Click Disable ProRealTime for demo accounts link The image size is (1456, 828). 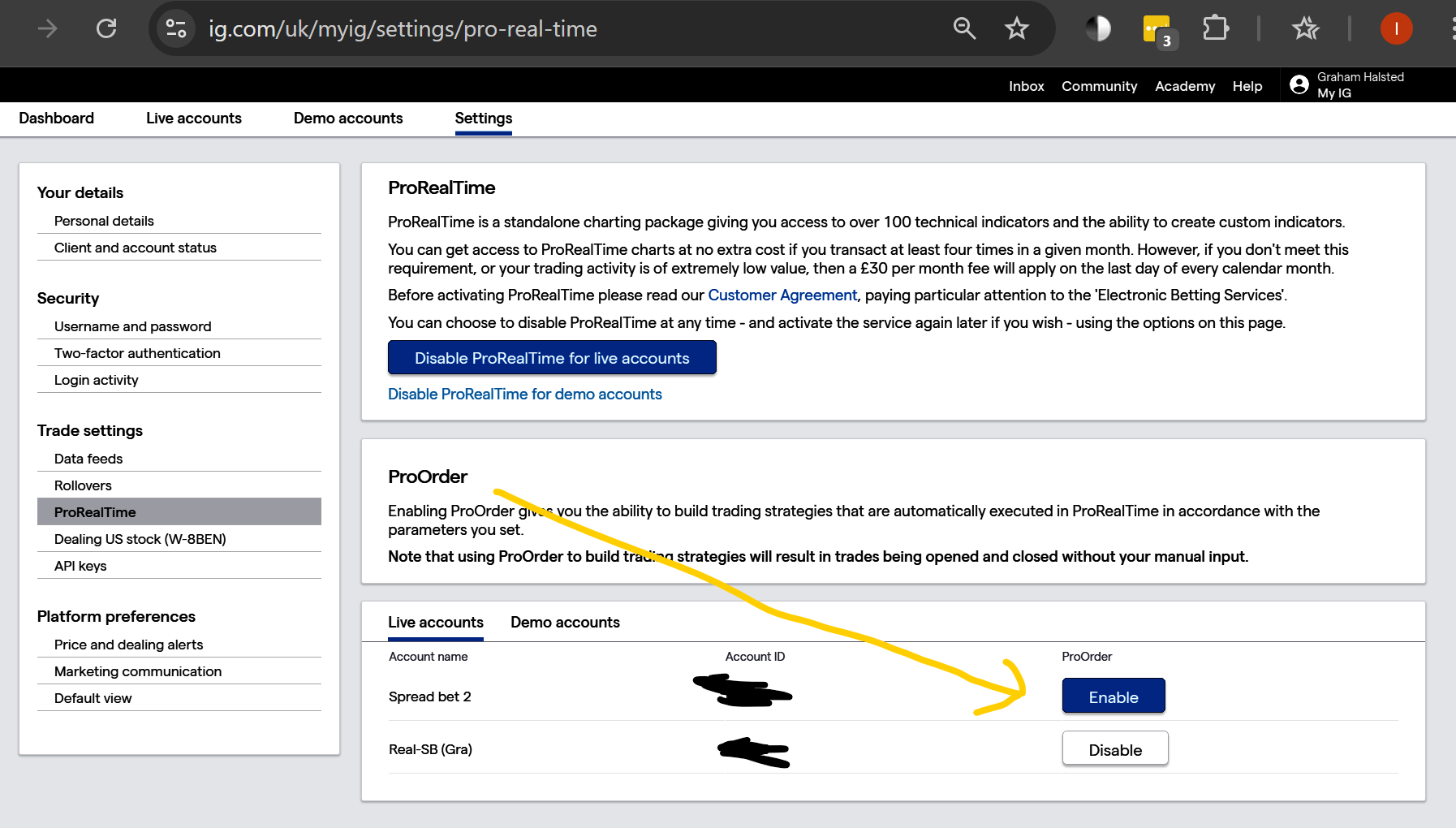click(x=525, y=395)
